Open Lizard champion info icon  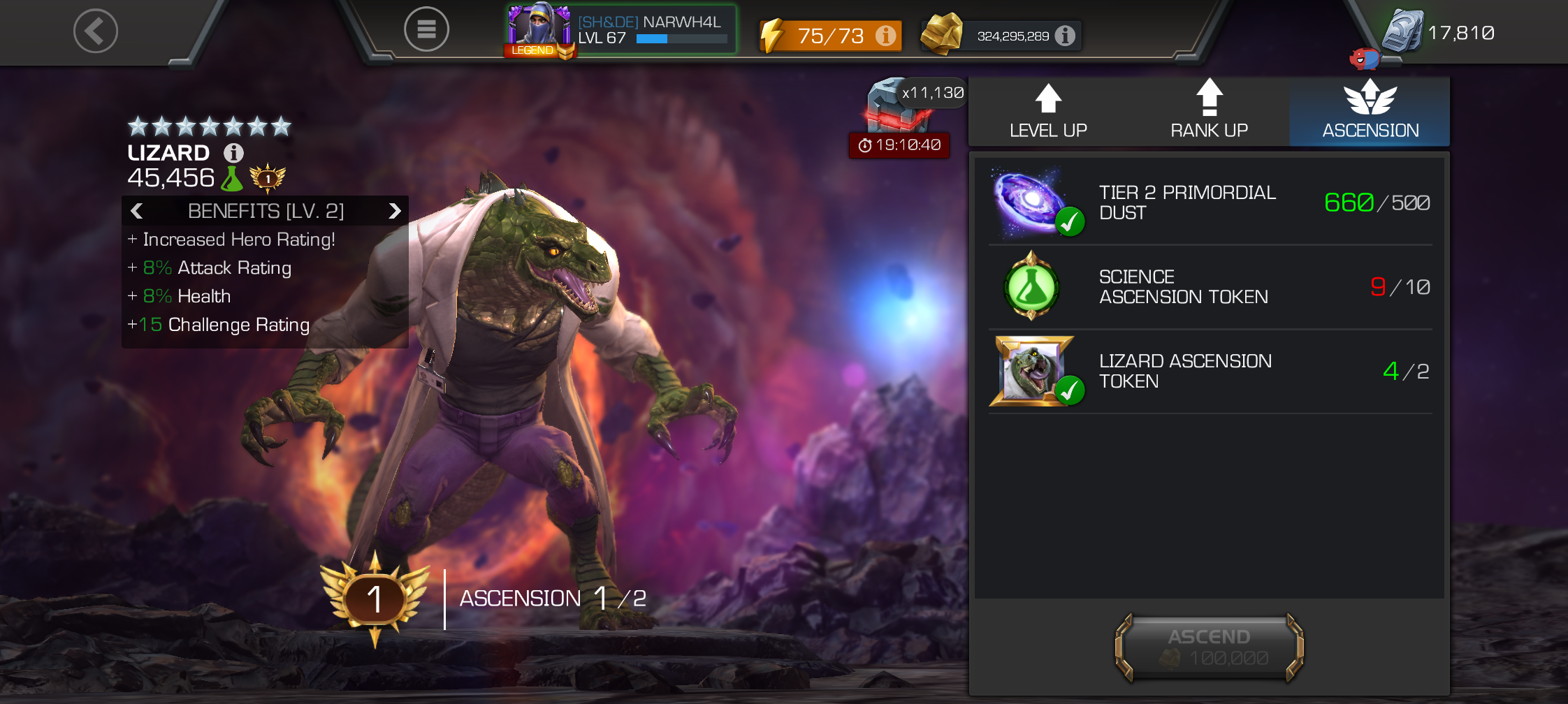coord(233,152)
